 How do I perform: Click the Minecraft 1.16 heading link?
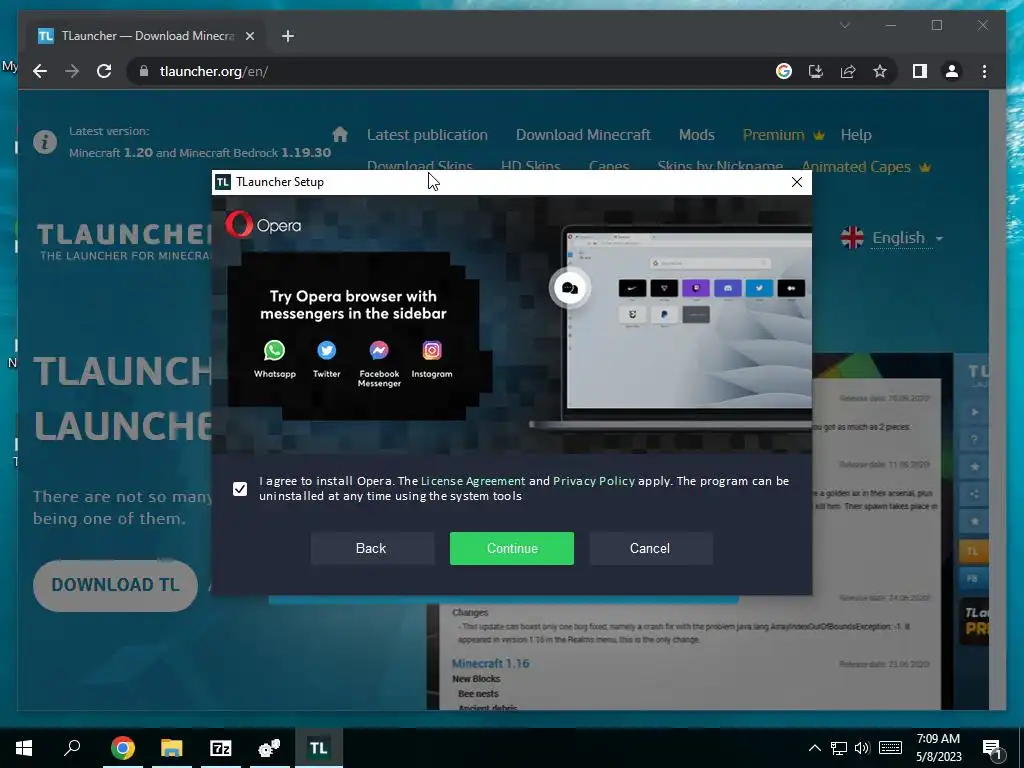(x=490, y=663)
